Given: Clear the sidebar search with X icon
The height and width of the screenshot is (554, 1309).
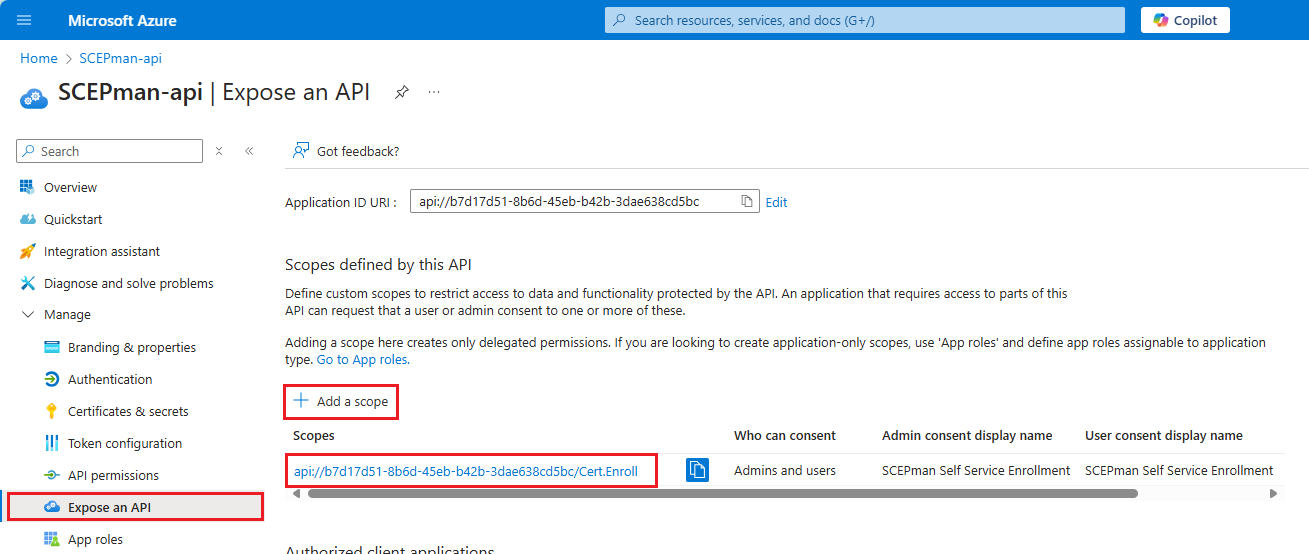Looking at the screenshot, I should coord(219,151).
